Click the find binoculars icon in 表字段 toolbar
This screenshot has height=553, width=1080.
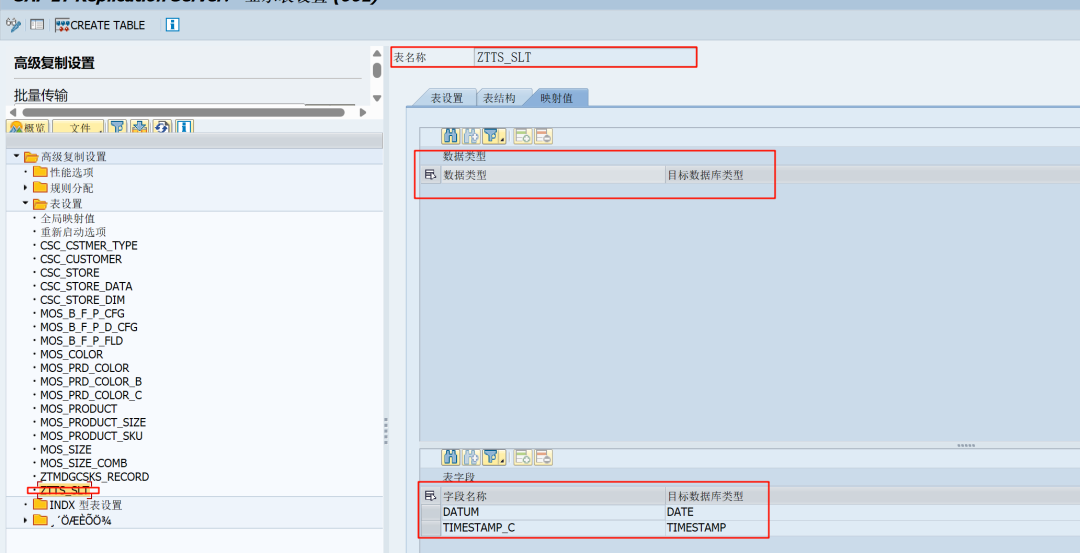450,457
